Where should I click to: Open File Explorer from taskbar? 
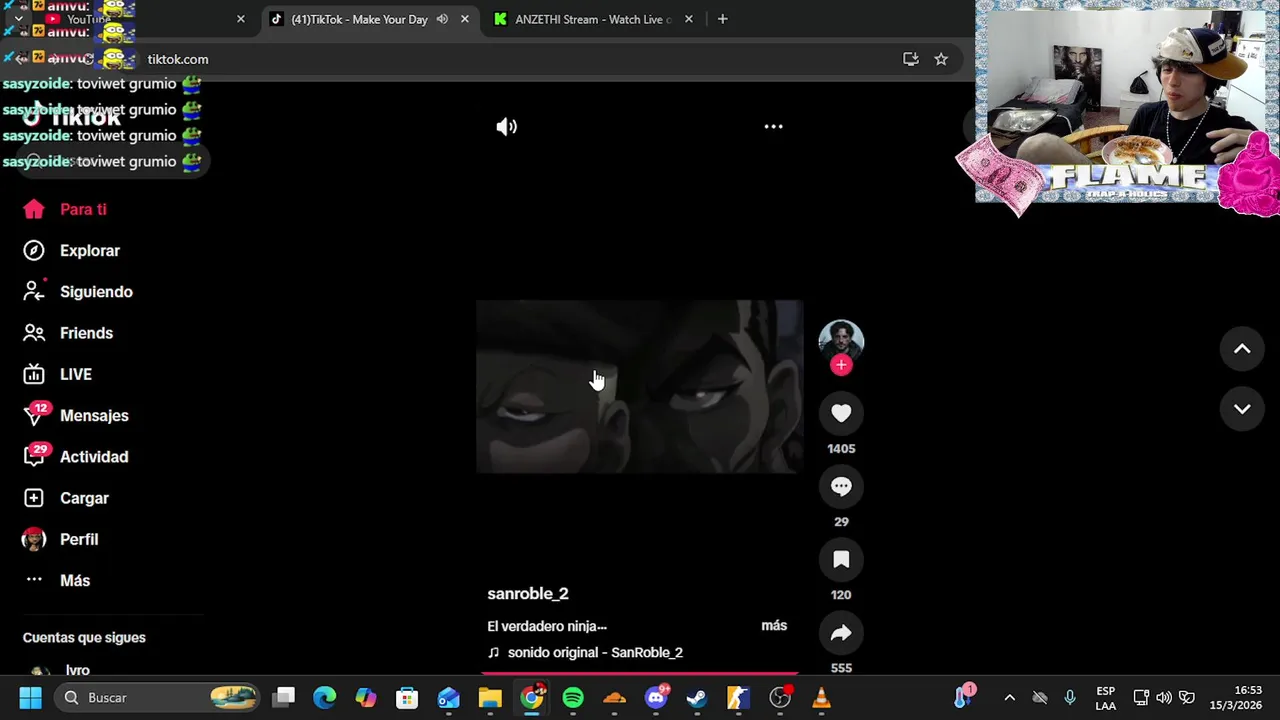[490, 697]
